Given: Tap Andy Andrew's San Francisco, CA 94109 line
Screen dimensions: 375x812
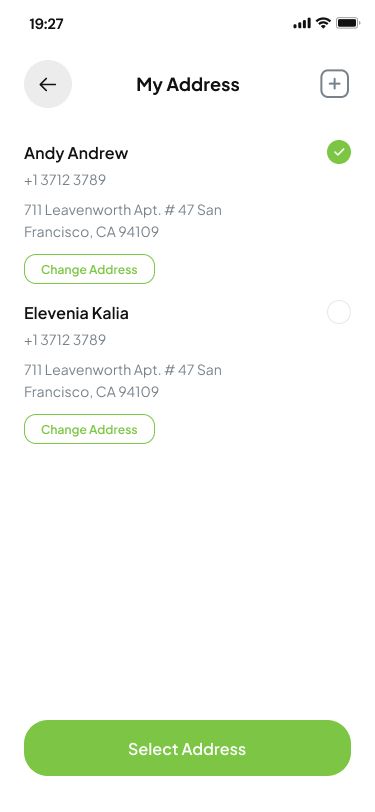Looking at the screenshot, I should 91,232.
